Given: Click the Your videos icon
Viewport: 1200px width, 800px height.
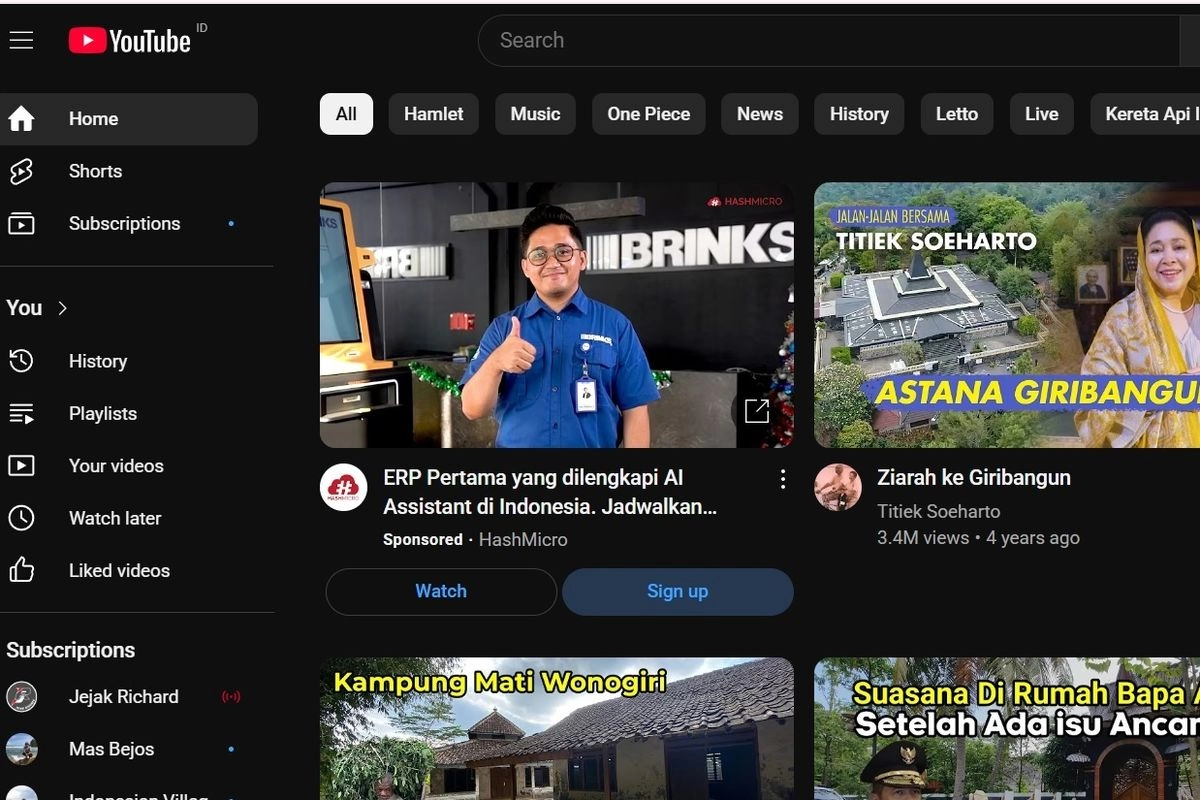Looking at the screenshot, I should coord(21,466).
